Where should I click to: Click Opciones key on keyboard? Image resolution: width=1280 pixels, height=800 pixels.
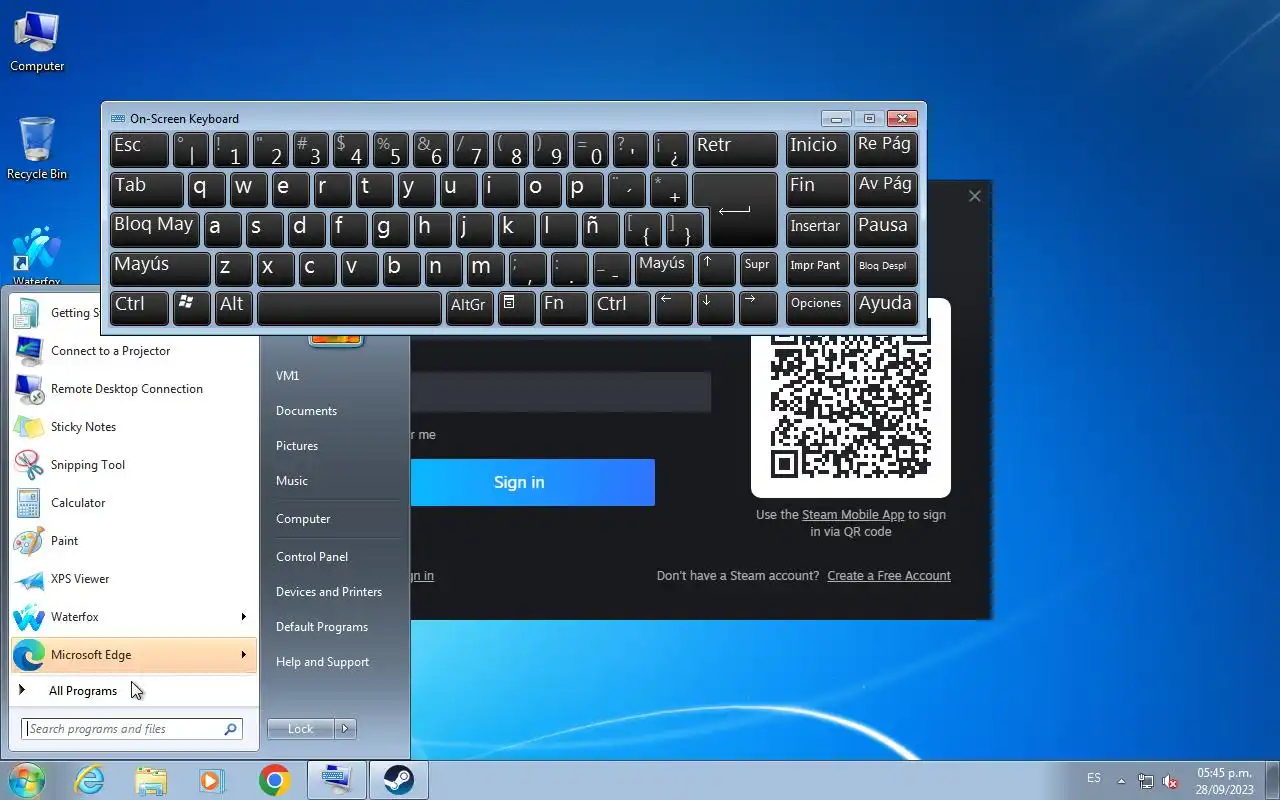817,308
